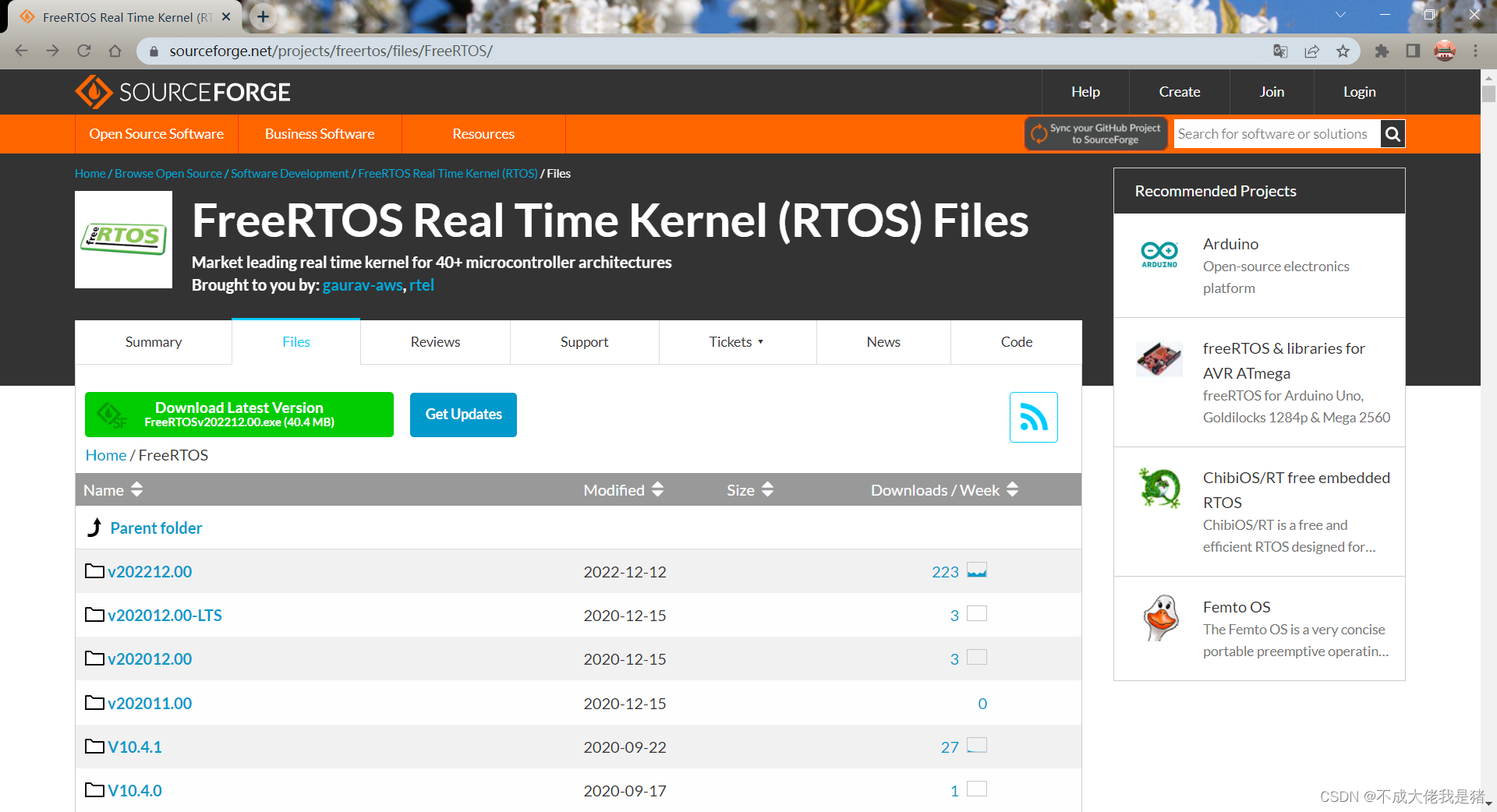Go to Parent folder
1497x812 pixels.
pyautogui.click(x=156, y=528)
